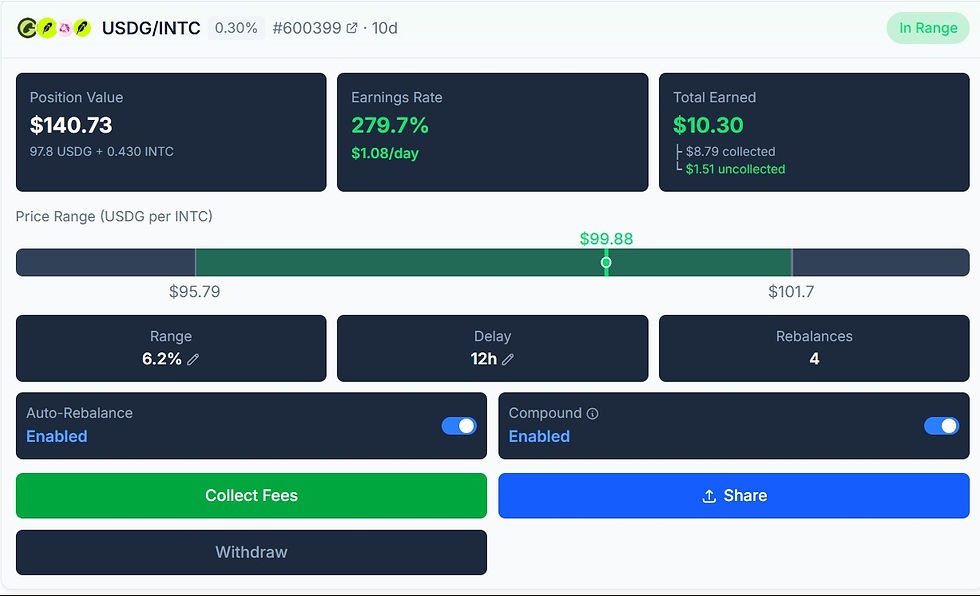Select the current price marker on range bar
This screenshot has width=980, height=596.
(x=606, y=262)
